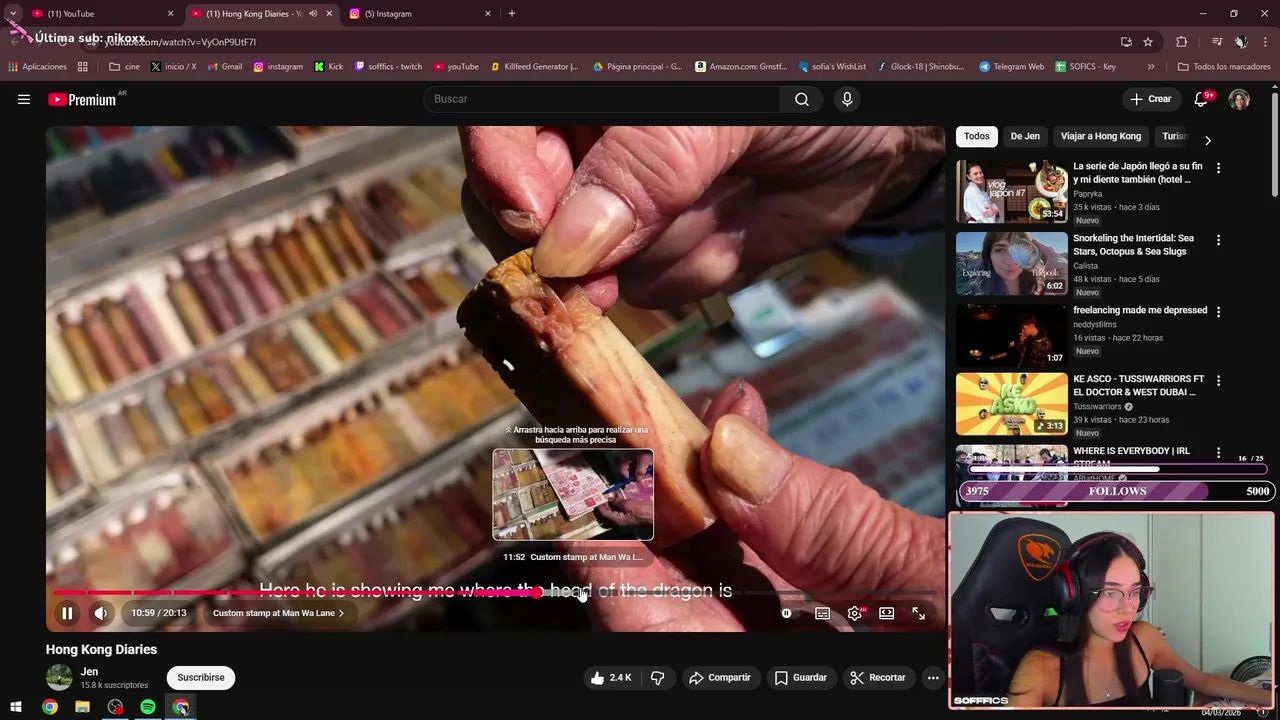Open a new browser tab
Screen dimensions: 1280x720
(x=512, y=14)
